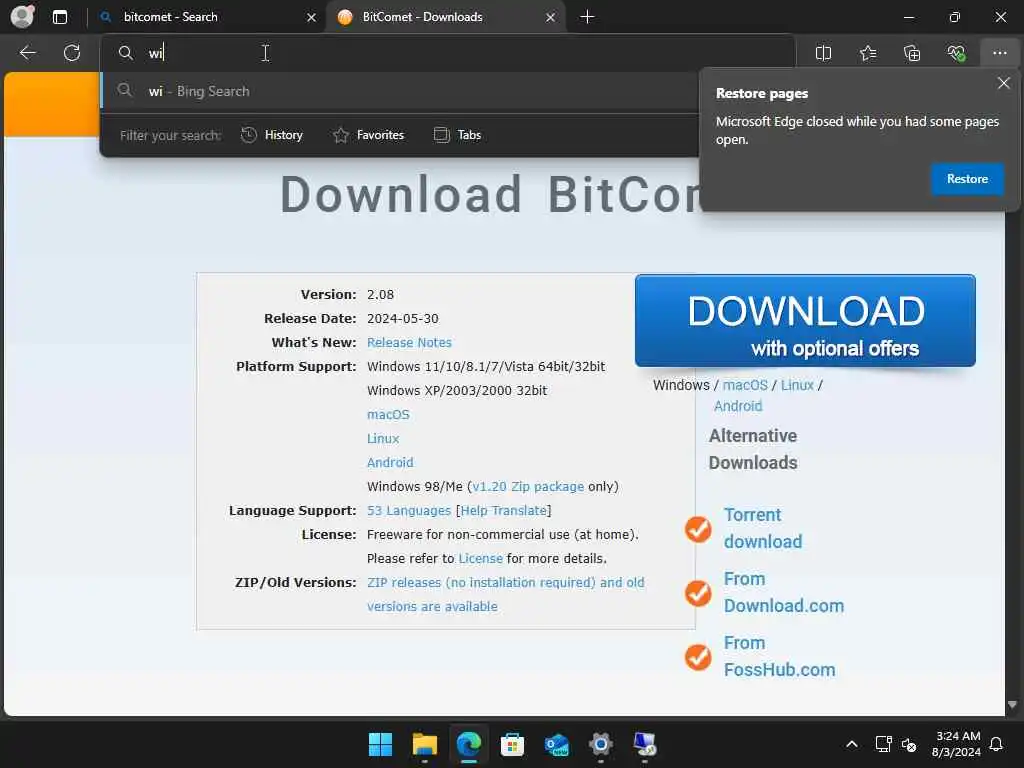Select Android below the download button
The width and height of the screenshot is (1024, 768).
coord(738,406)
